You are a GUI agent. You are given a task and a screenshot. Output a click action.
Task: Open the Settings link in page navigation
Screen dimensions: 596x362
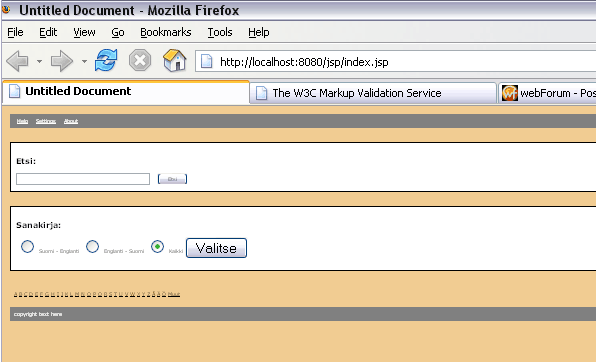coord(46,121)
